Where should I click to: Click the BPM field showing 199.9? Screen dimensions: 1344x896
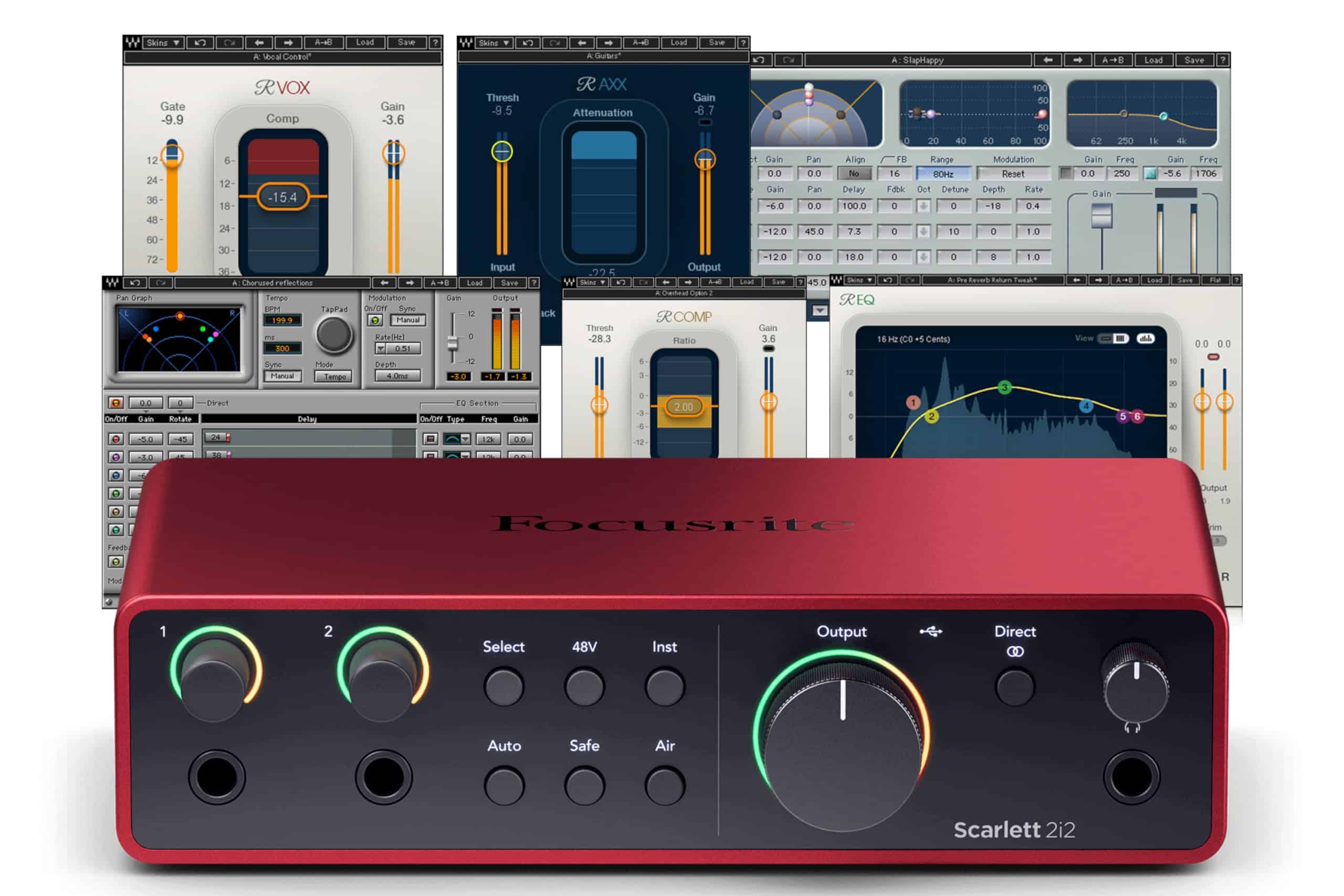(x=282, y=320)
